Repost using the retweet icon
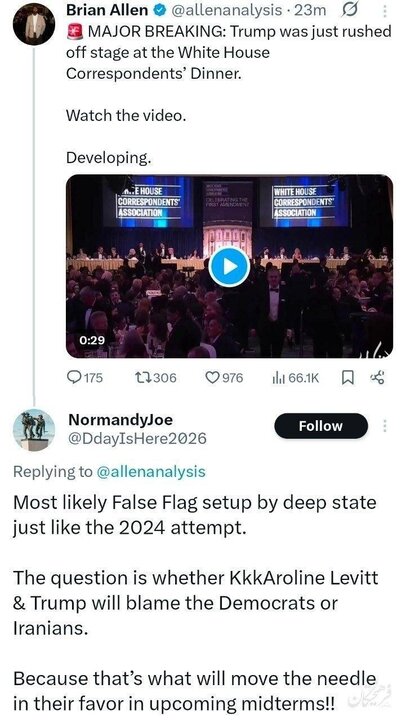 [x=155, y=378]
